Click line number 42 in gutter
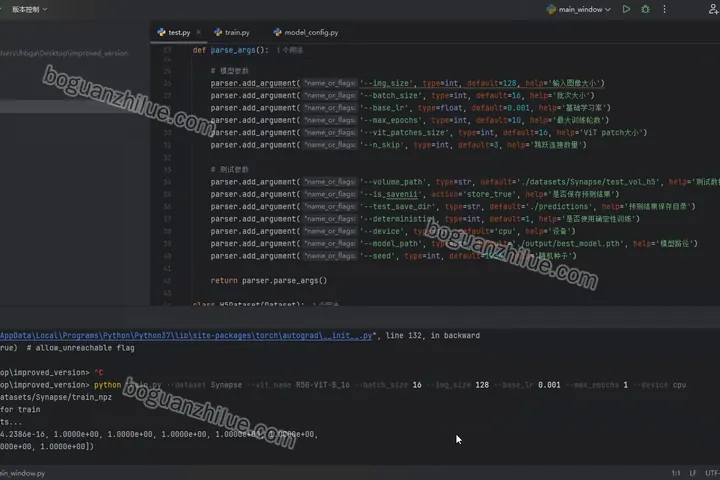 pos(167,281)
